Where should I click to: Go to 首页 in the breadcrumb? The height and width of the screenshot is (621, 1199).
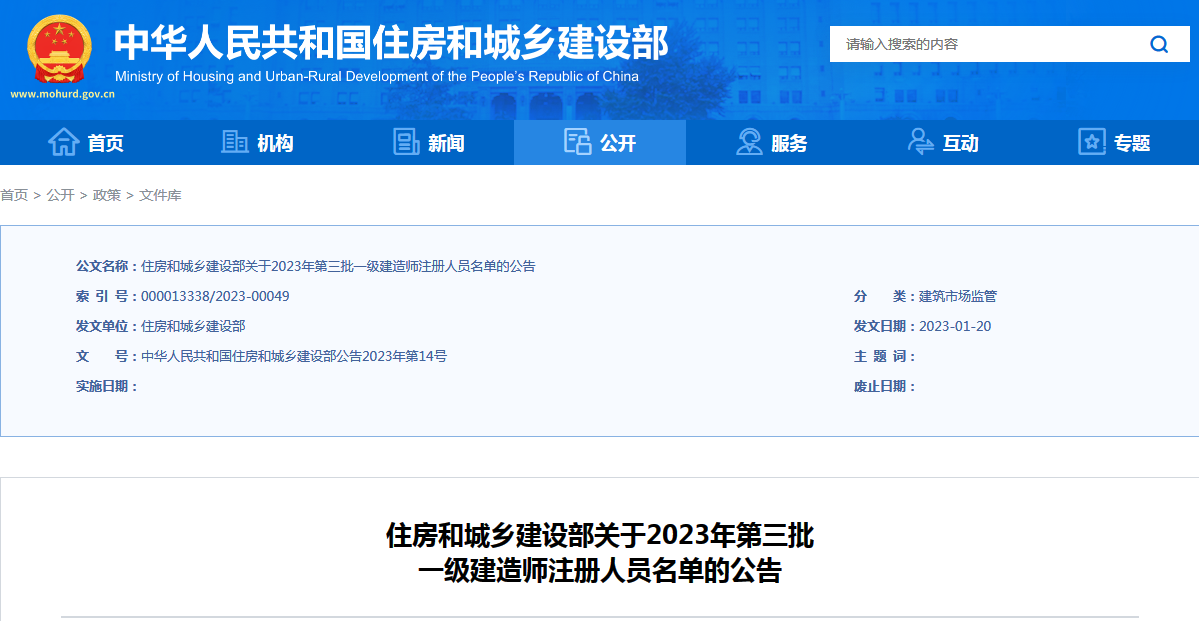tap(14, 196)
